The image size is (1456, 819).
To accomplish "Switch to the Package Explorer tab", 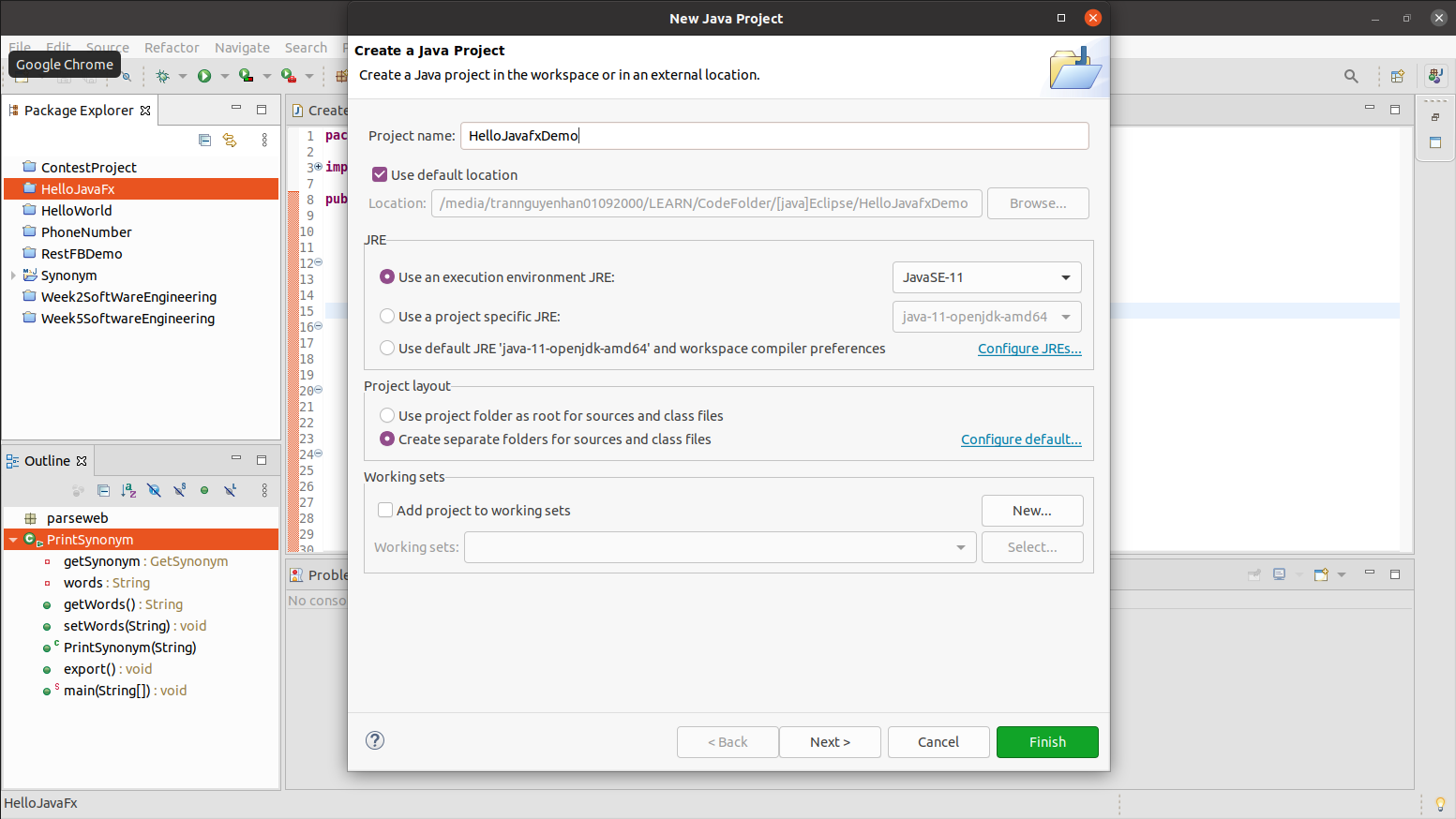I will point(79,111).
